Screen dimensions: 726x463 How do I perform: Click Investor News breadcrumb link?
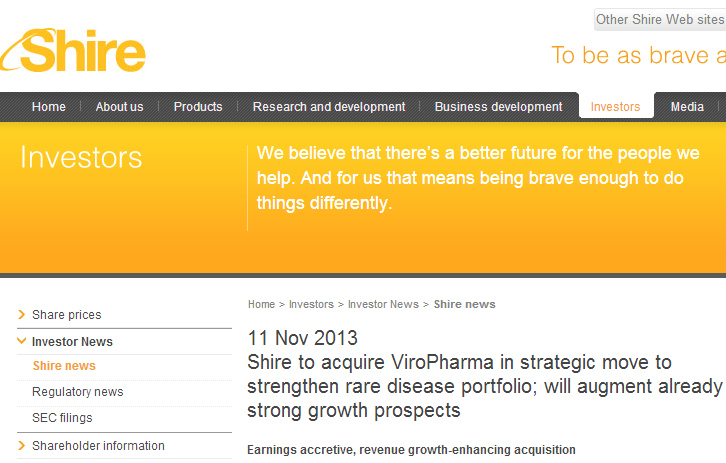(383, 305)
